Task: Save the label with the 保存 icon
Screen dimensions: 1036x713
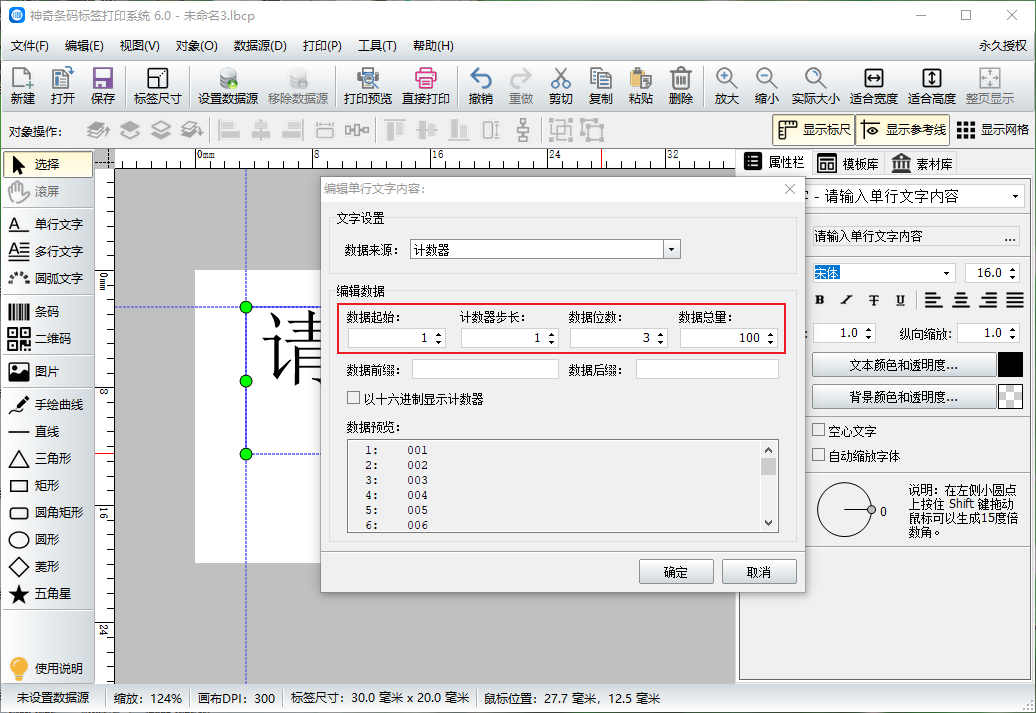Action: pyautogui.click(x=102, y=86)
